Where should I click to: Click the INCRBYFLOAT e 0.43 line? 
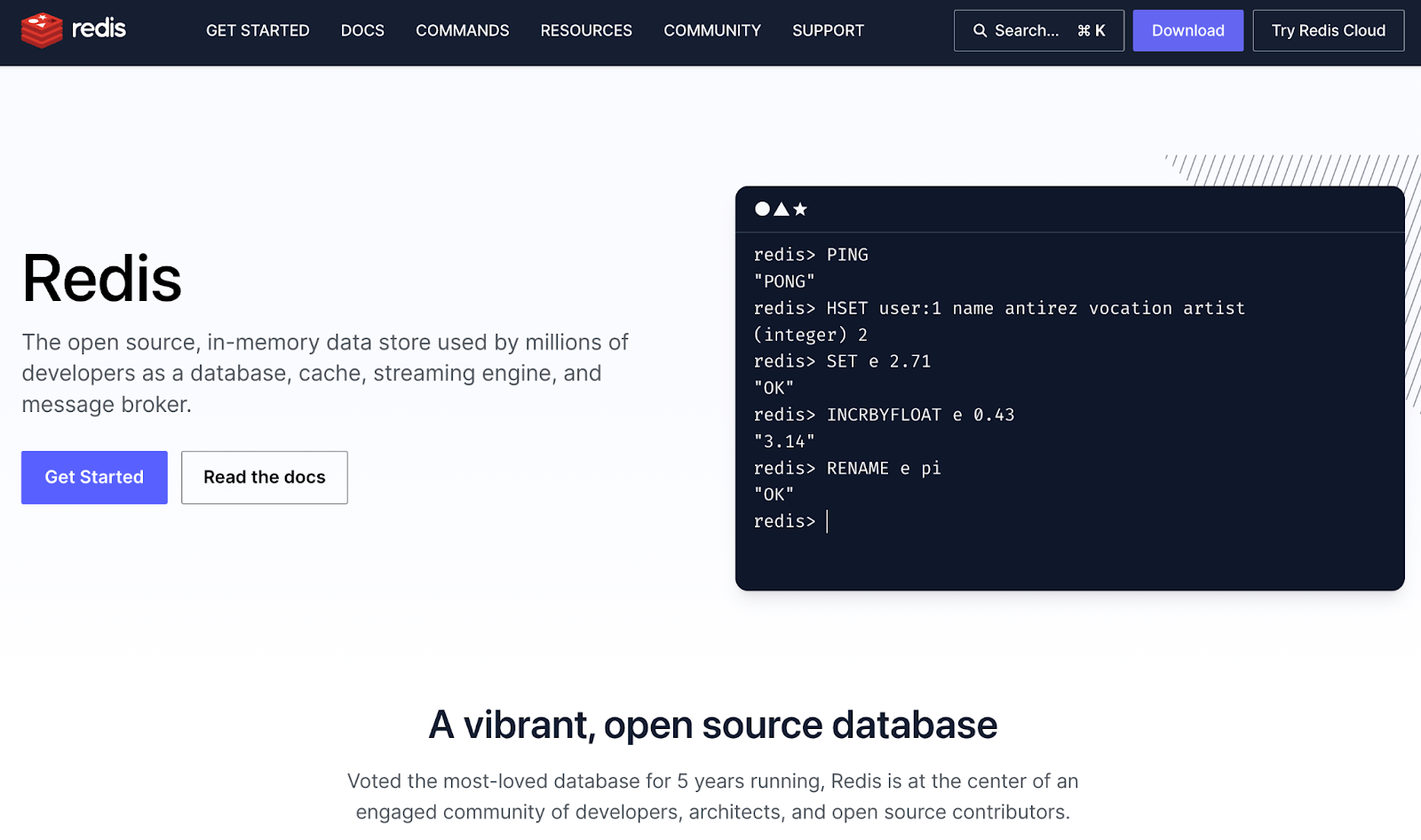[x=884, y=415]
